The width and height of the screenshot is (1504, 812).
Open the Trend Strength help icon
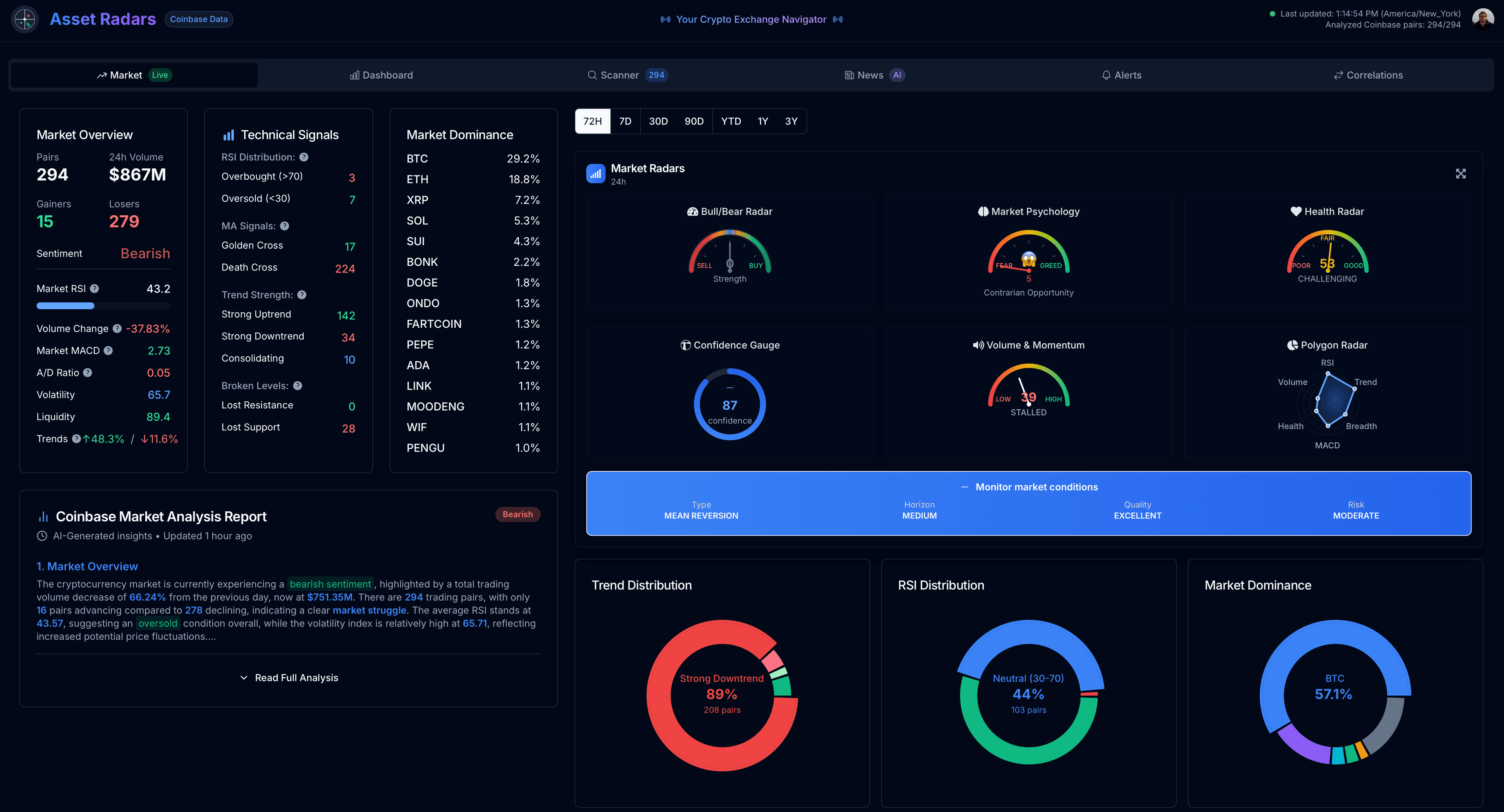tap(302, 295)
